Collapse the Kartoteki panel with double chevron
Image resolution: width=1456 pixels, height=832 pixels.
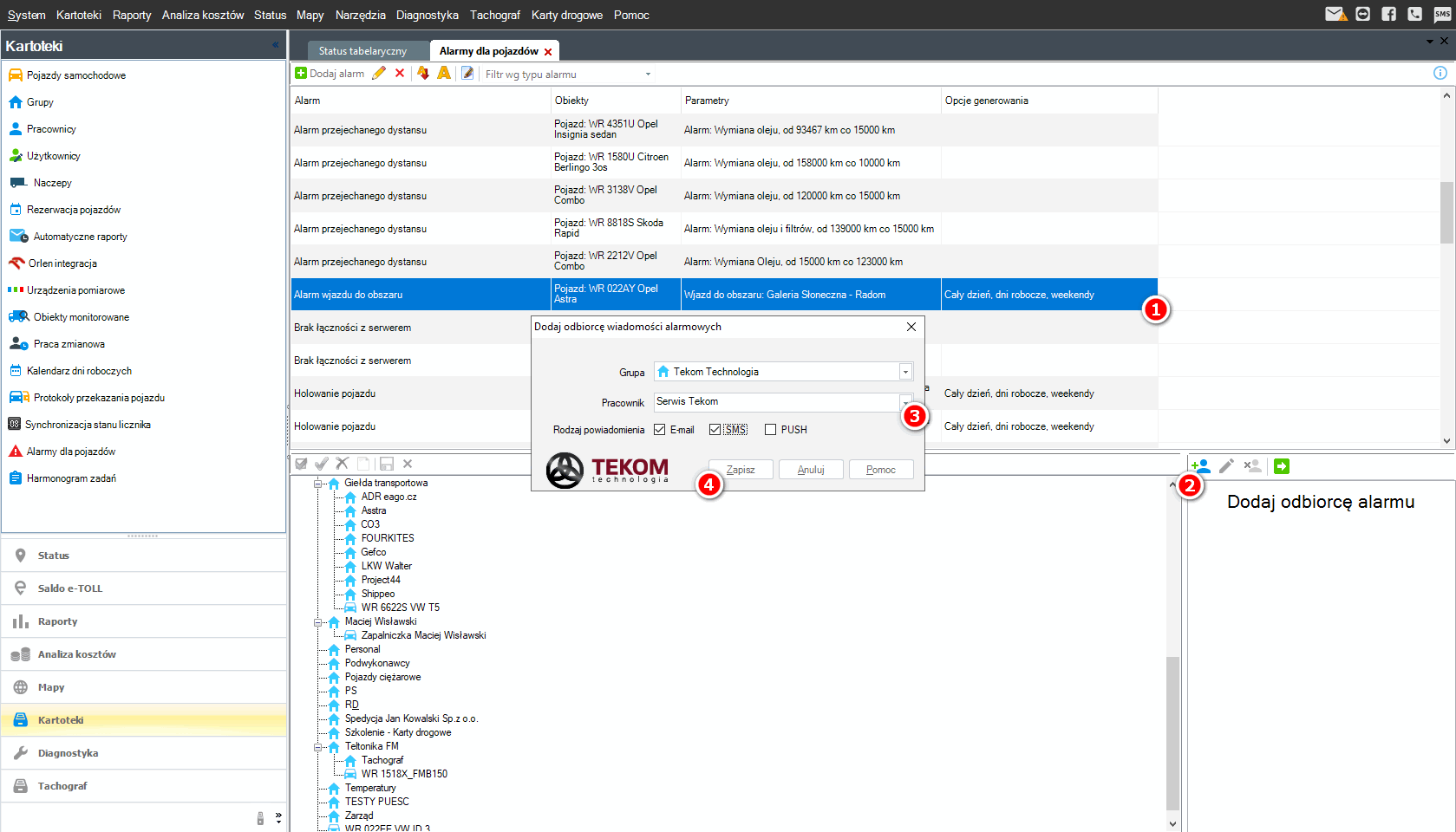pos(276,45)
